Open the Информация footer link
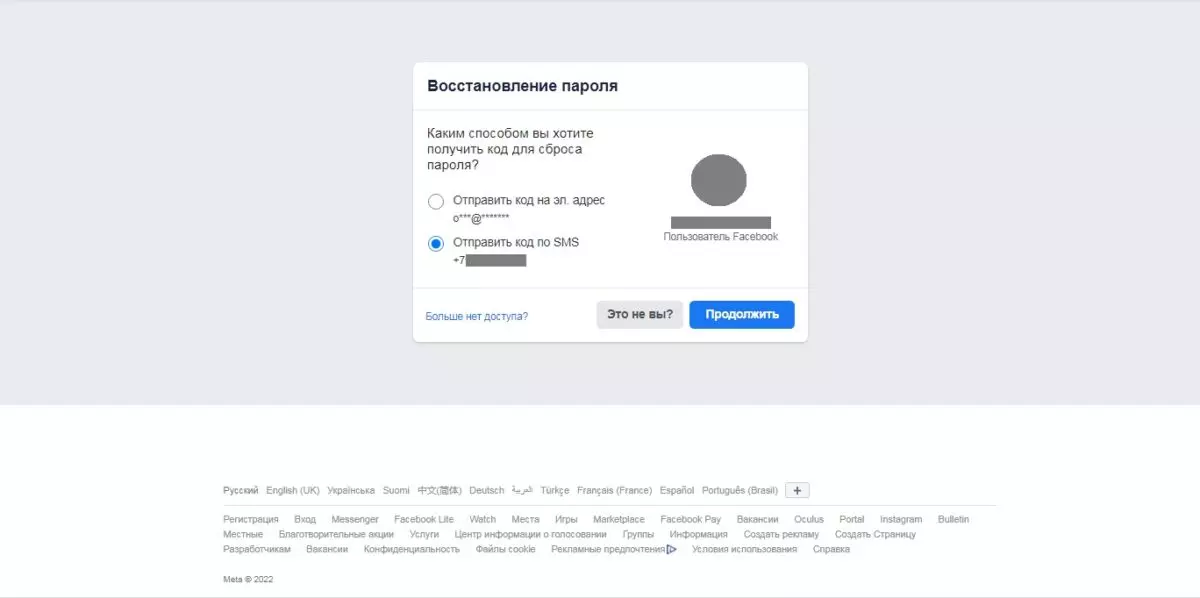This screenshot has width=1200, height=598. click(699, 534)
